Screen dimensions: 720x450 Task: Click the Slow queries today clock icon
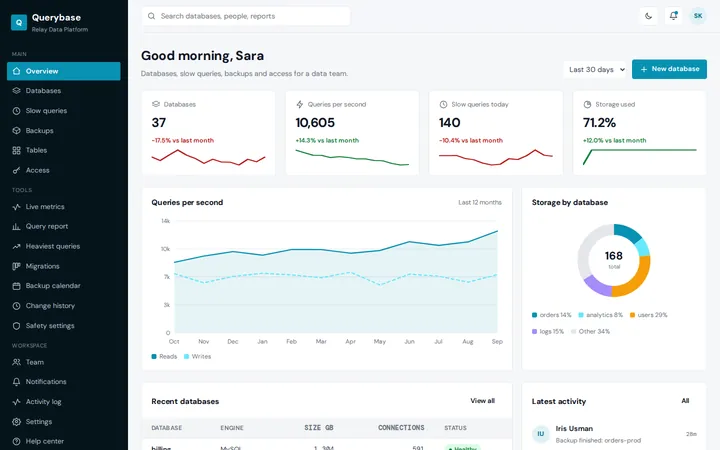click(x=443, y=104)
